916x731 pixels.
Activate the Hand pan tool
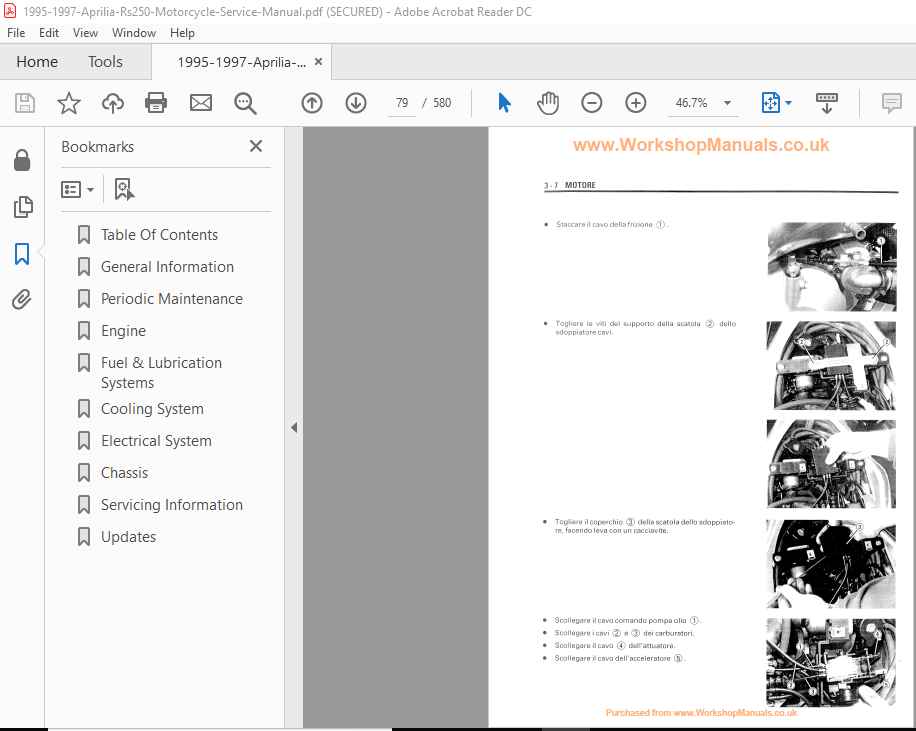pyautogui.click(x=548, y=103)
